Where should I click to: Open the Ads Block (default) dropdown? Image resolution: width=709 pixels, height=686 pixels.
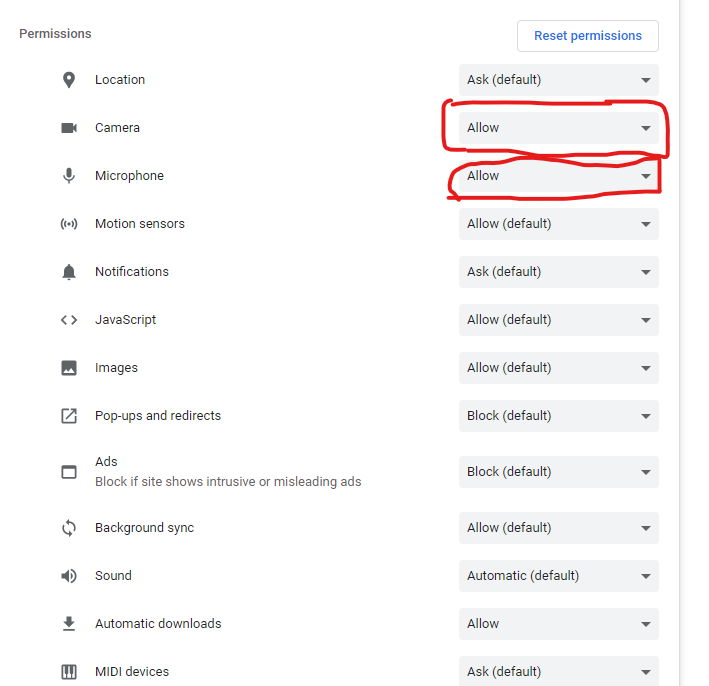tap(558, 472)
